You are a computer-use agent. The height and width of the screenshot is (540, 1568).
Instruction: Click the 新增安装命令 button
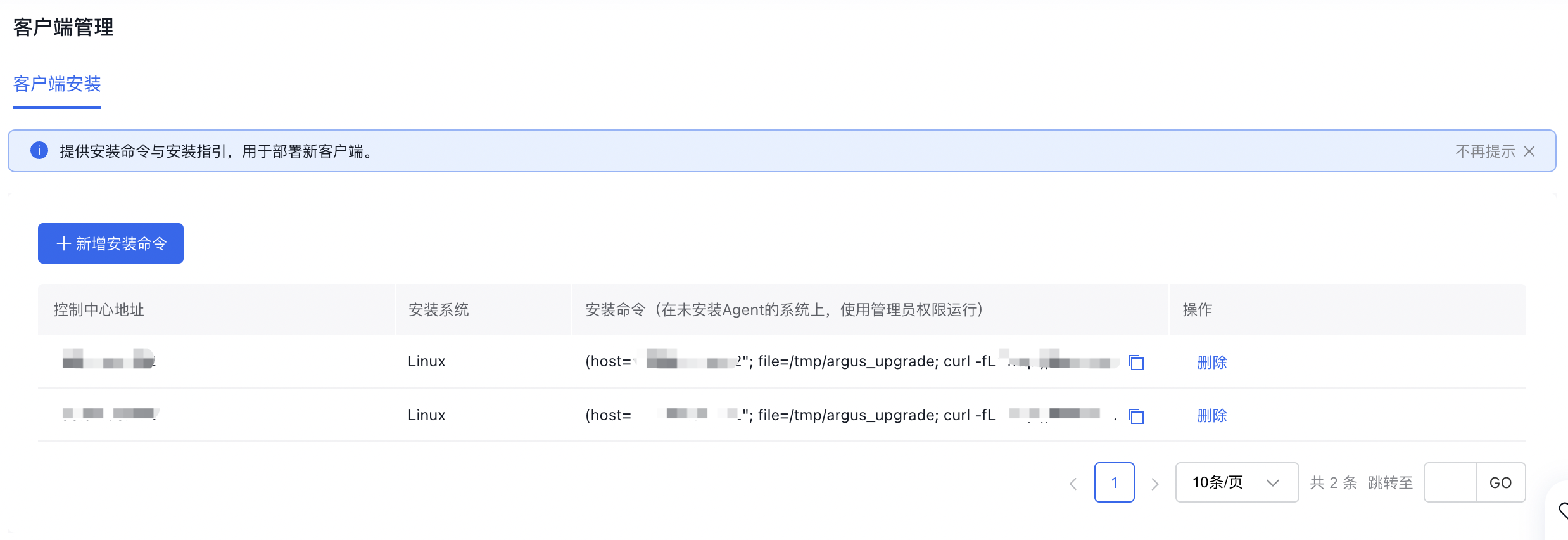coord(111,243)
